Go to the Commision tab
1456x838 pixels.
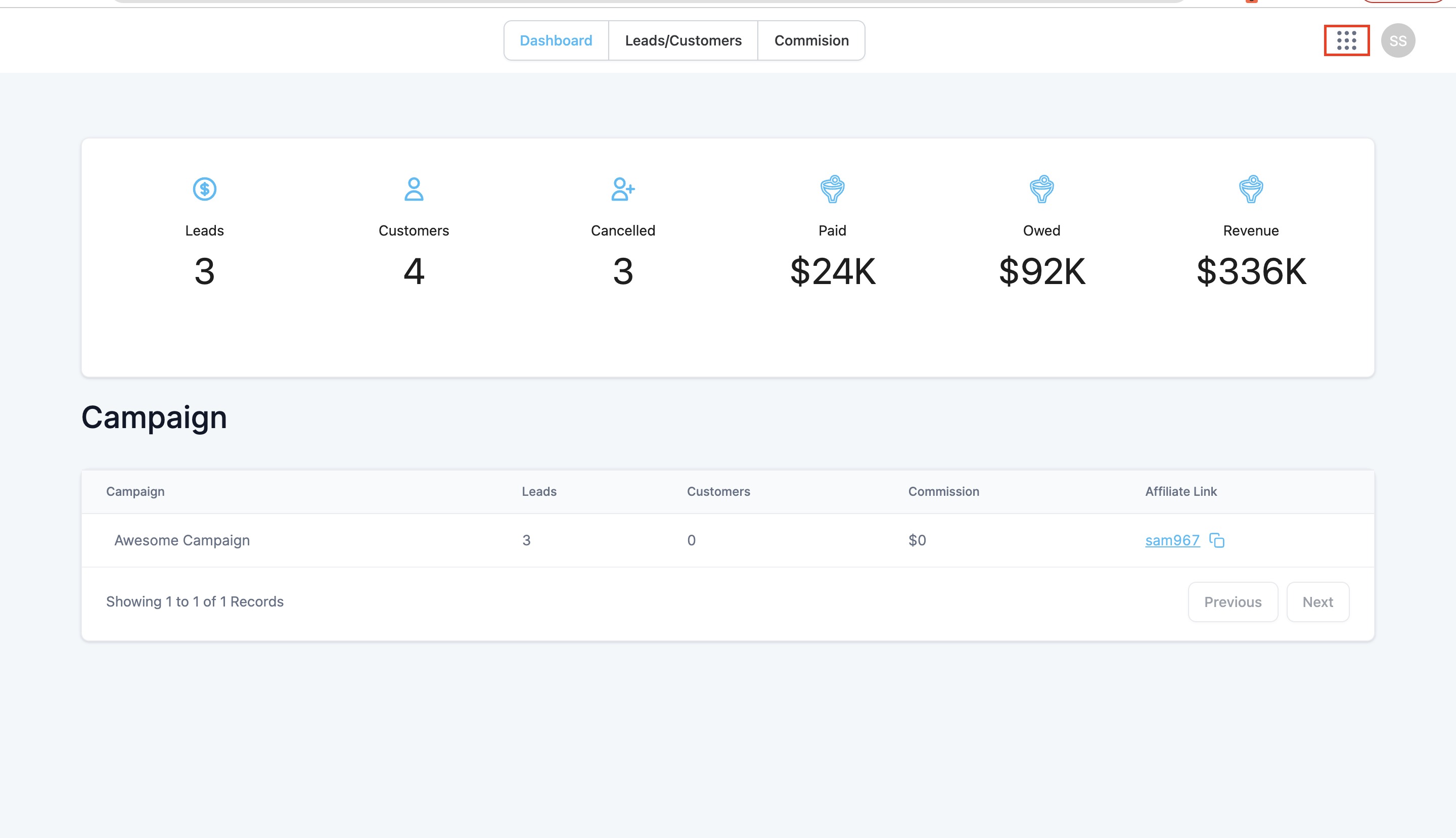tap(810, 41)
